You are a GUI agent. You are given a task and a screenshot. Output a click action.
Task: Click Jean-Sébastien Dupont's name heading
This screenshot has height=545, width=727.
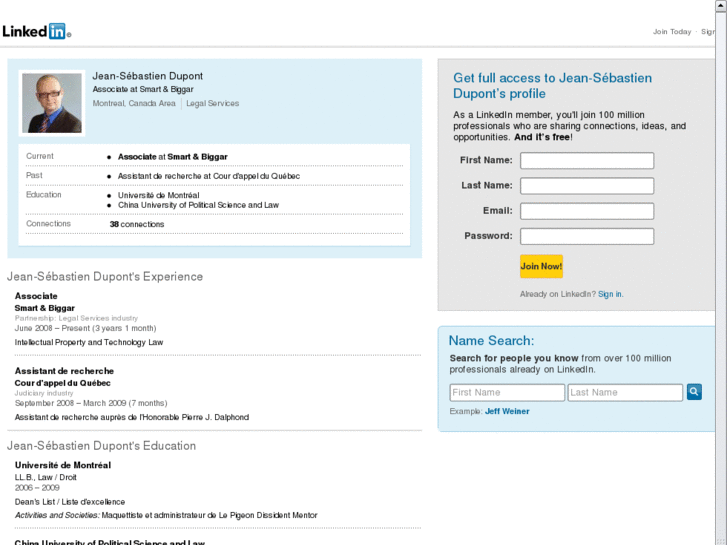(147, 76)
